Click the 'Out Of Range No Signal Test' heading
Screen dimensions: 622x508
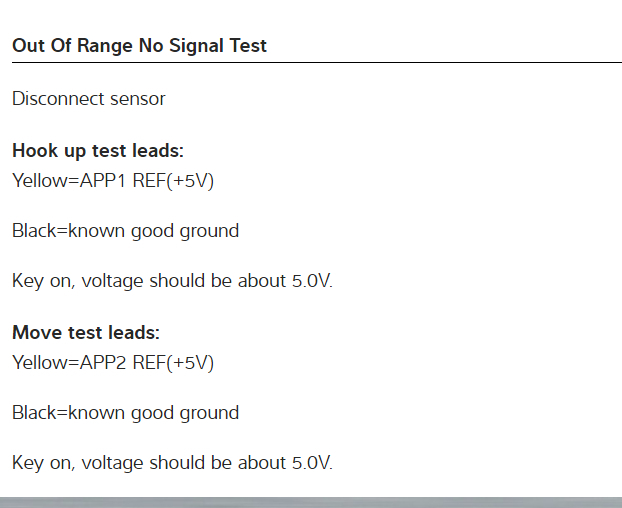[x=139, y=46]
